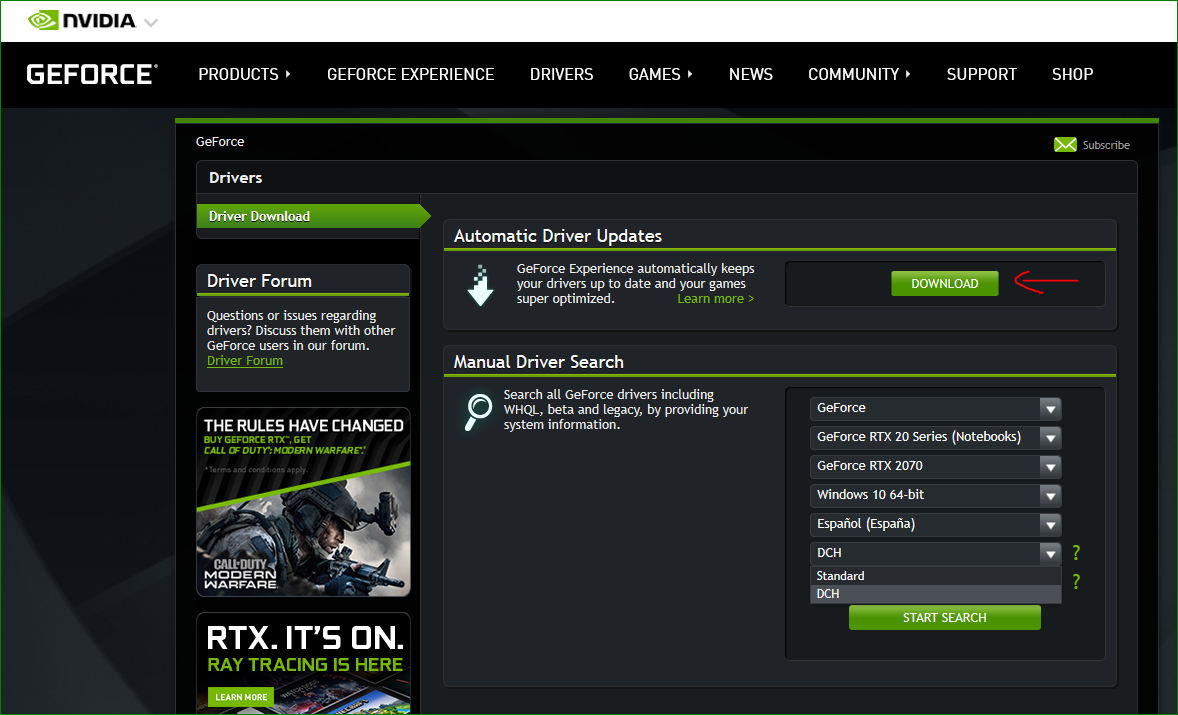This screenshot has height=715, width=1178.
Task: Open the SHOP link
Action: [x=1072, y=74]
